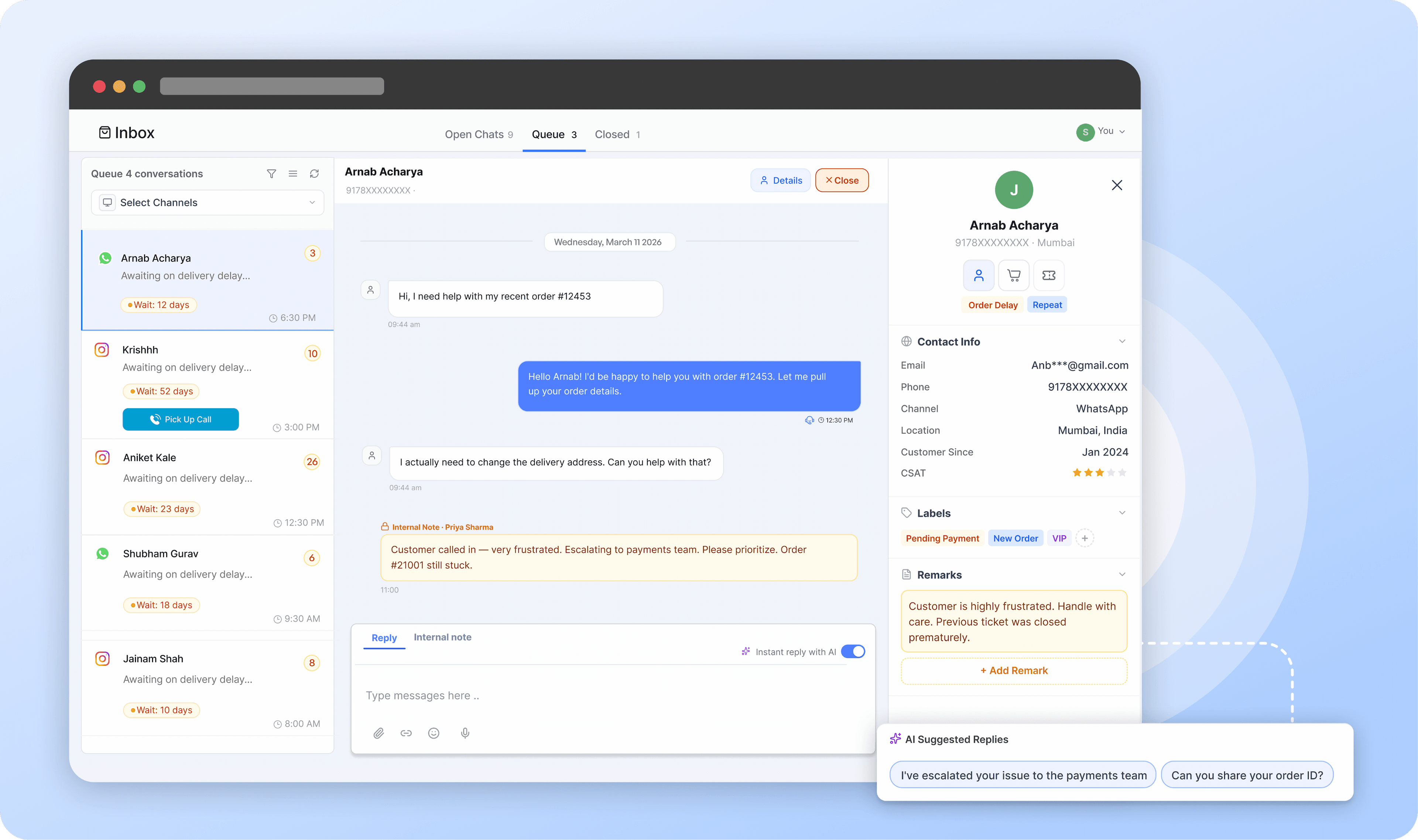1418x840 pixels.
Task: Refresh the queue conversations list
Action: point(314,174)
